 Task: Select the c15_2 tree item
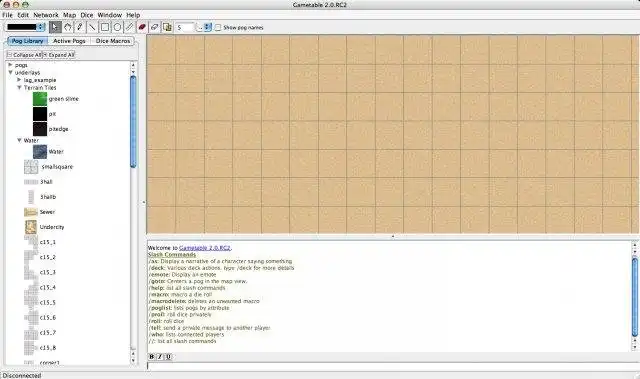(47, 257)
